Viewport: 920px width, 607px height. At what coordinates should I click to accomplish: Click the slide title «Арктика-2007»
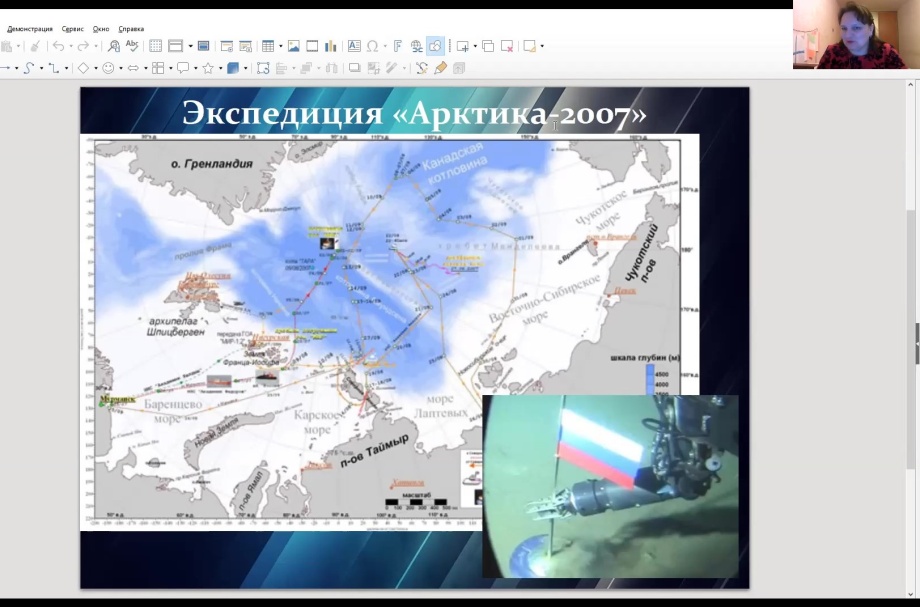[414, 115]
